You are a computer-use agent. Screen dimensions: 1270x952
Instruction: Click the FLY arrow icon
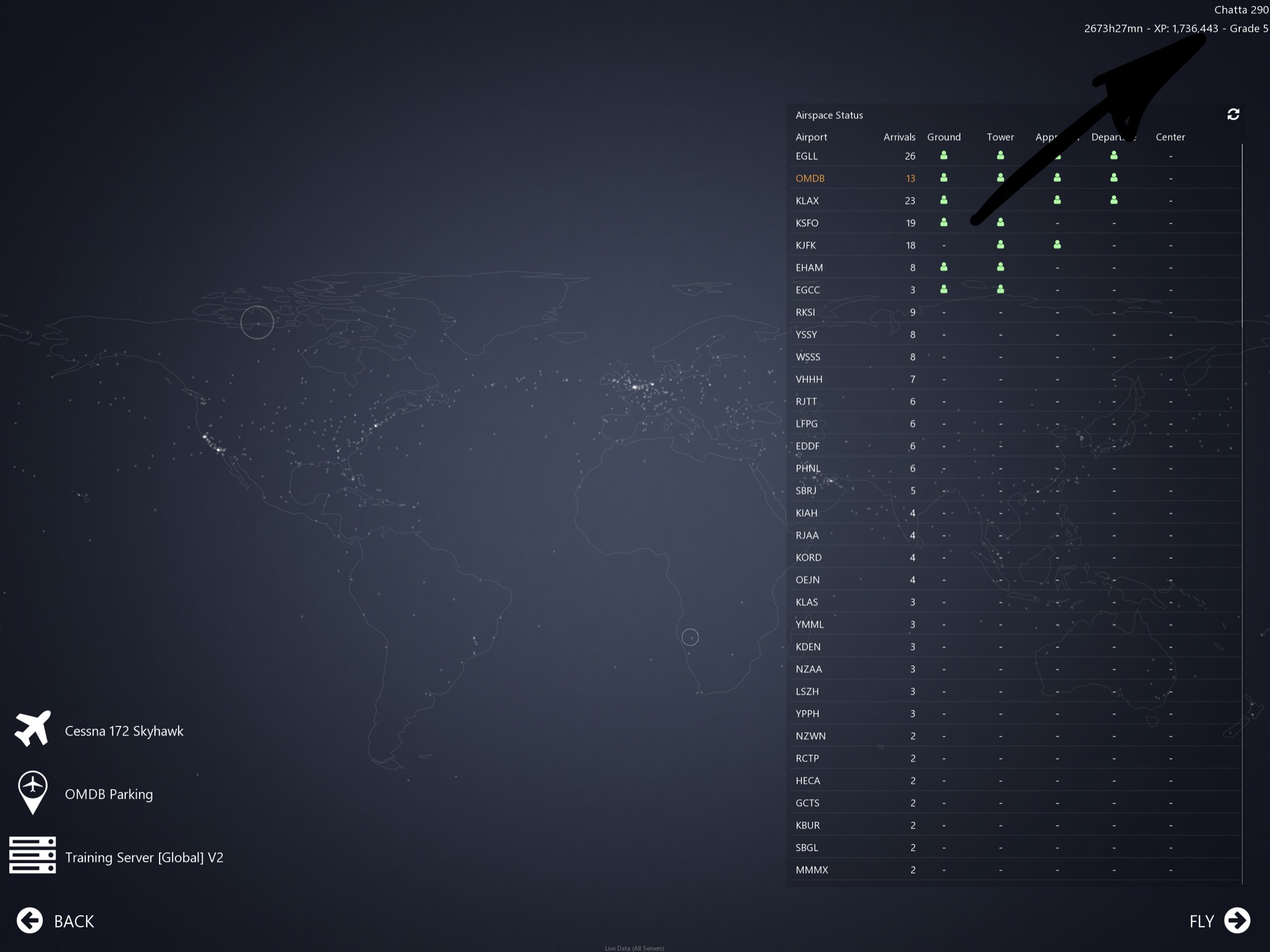1237,920
